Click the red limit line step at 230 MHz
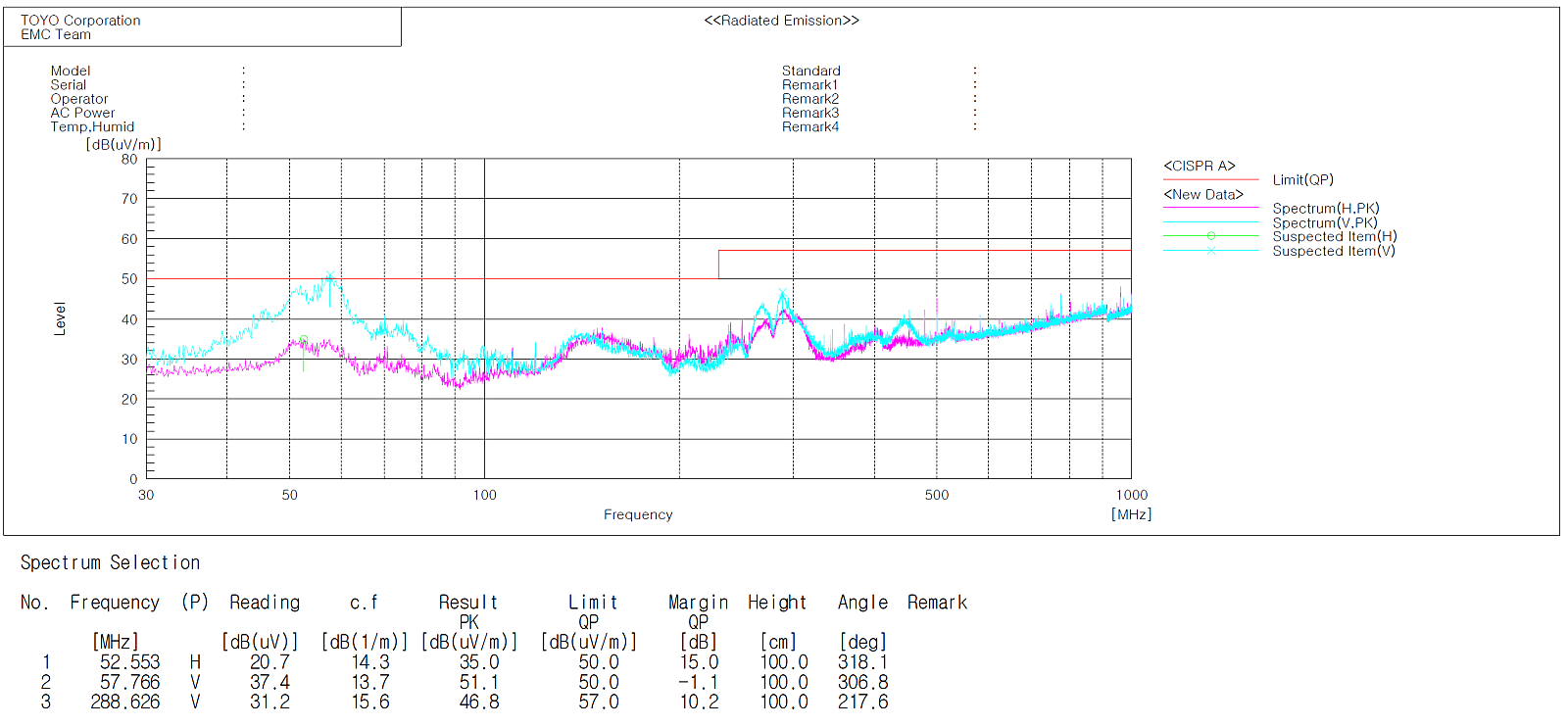 click(x=718, y=265)
